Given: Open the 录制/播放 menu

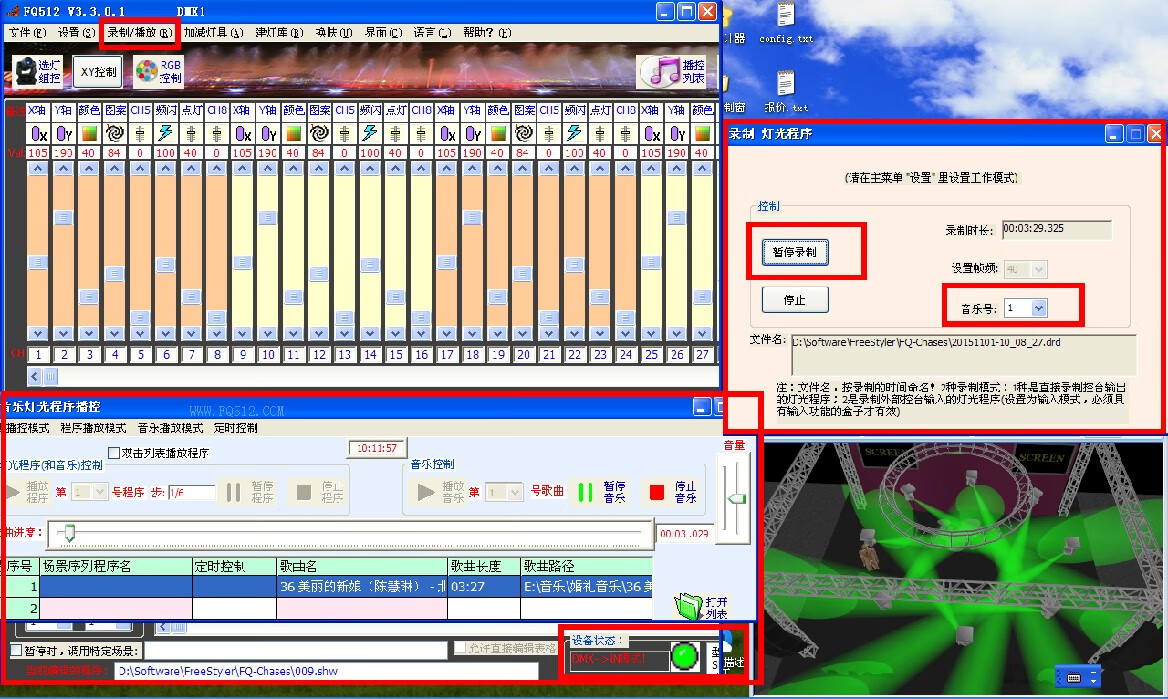Looking at the screenshot, I should pyautogui.click(x=139, y=32).
